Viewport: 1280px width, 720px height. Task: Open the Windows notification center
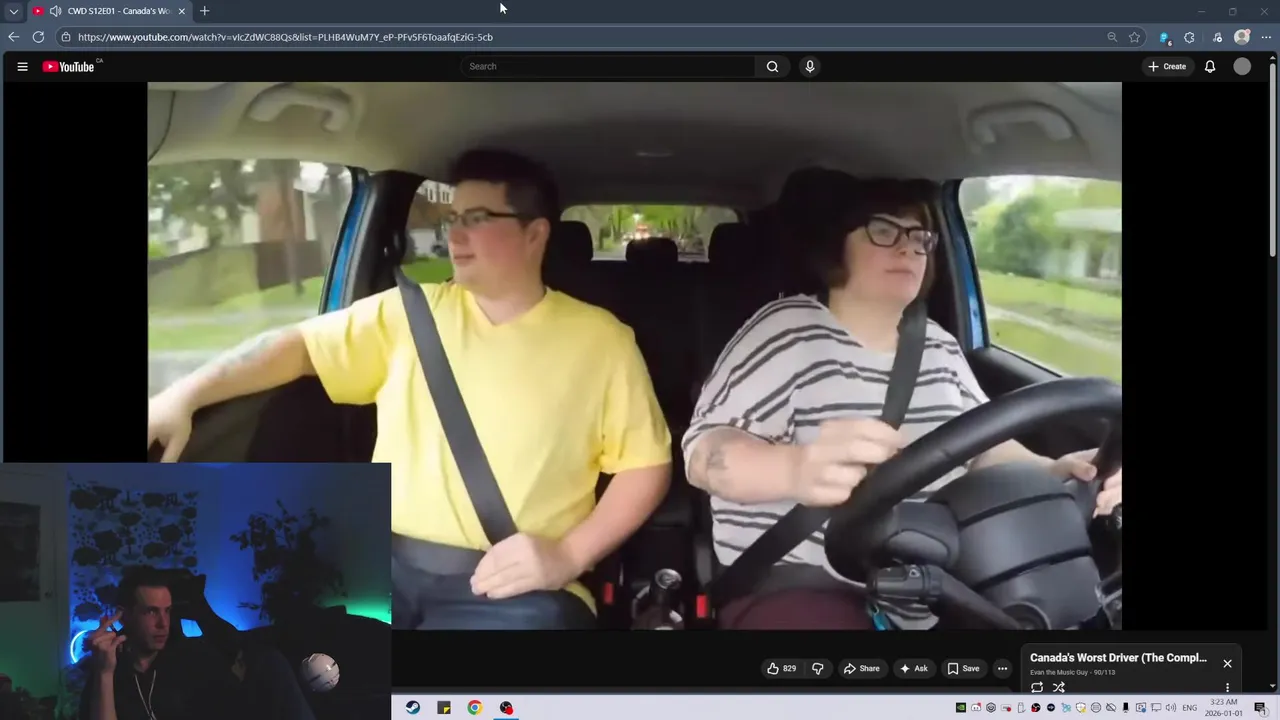tap(1260, 708)
